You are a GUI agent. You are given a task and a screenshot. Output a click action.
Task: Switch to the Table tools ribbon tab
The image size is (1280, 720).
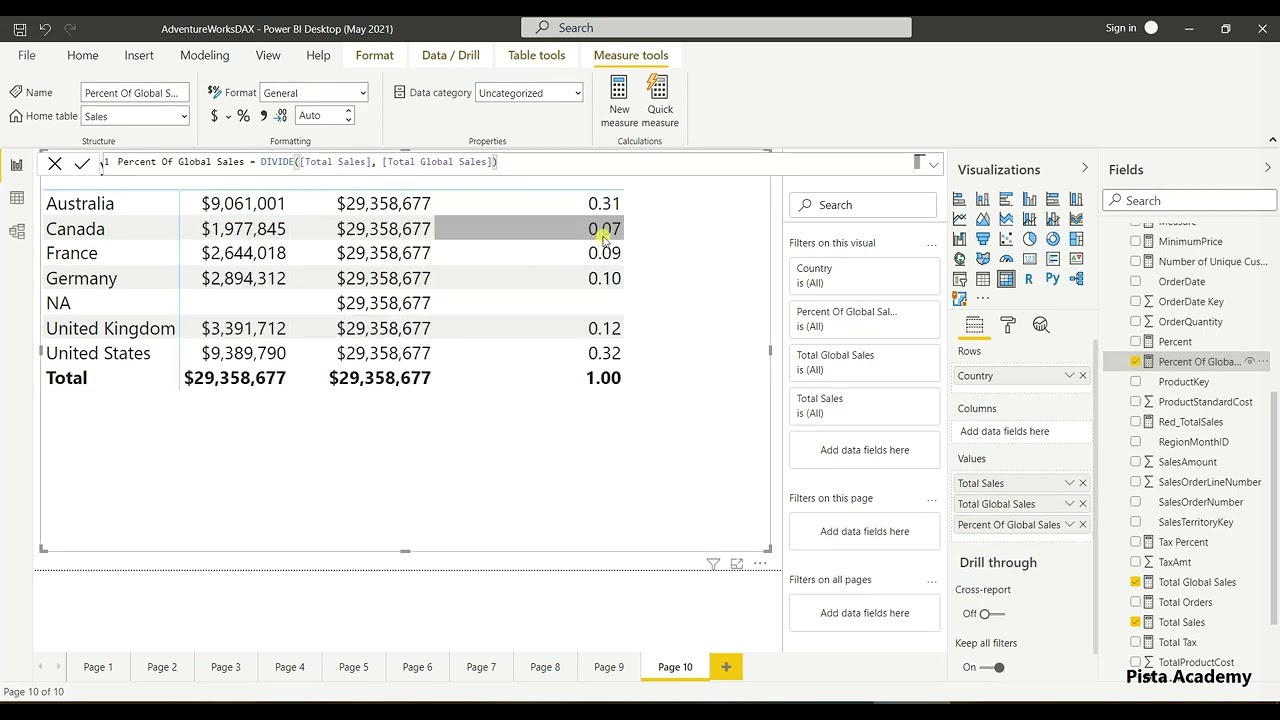pos(537,55)
